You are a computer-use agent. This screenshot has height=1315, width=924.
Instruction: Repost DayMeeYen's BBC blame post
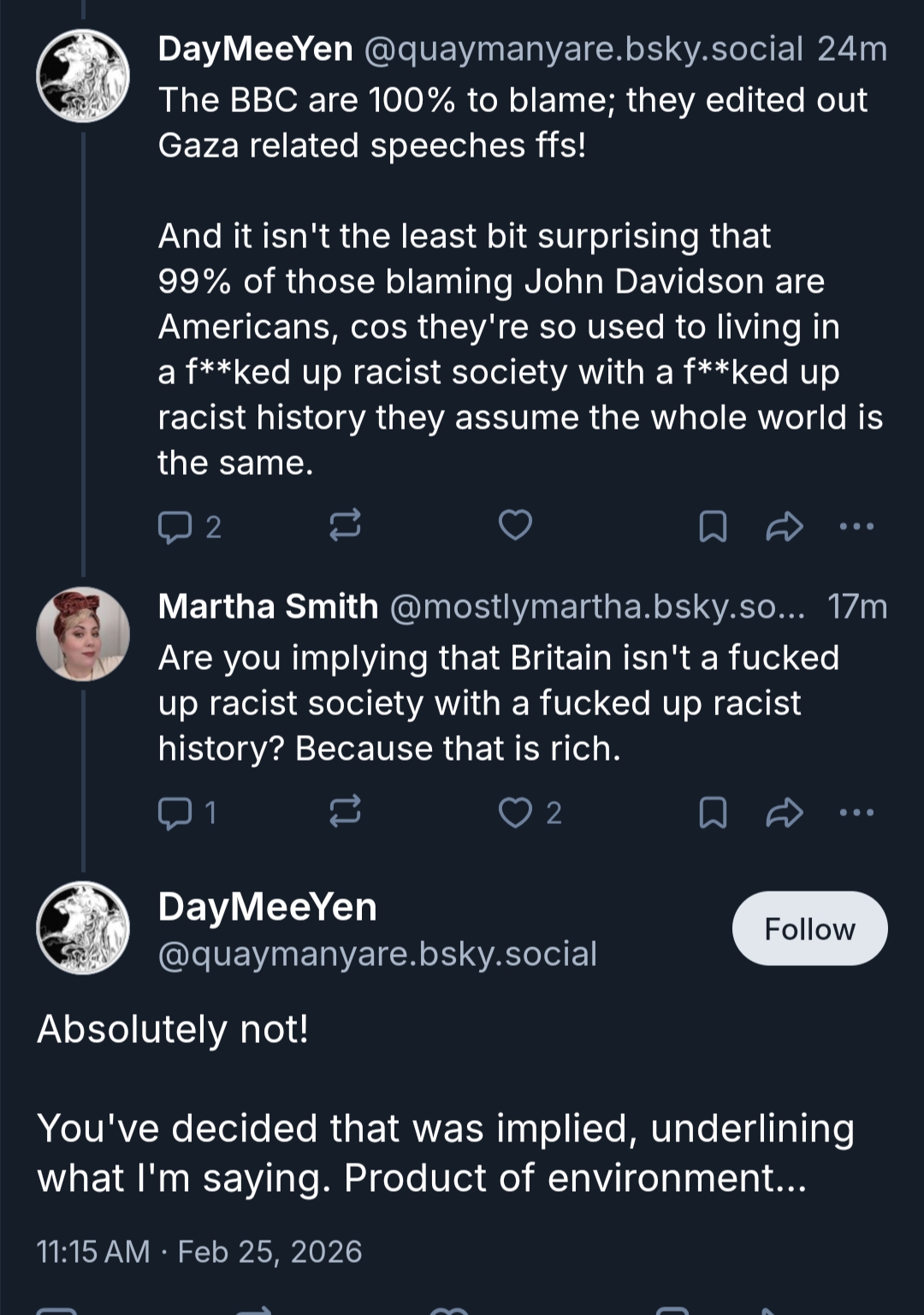[x=345, y=525]
